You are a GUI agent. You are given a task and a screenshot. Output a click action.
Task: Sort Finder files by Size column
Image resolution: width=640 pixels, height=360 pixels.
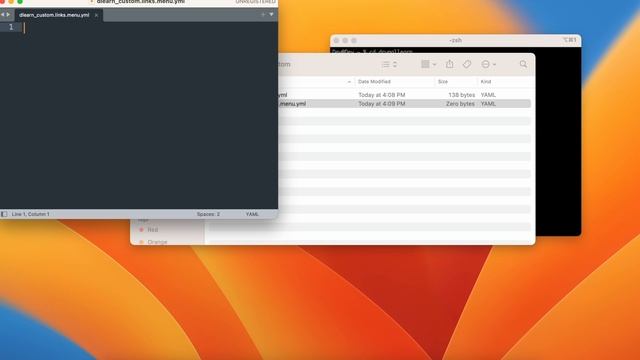click(x=443, y=82)
